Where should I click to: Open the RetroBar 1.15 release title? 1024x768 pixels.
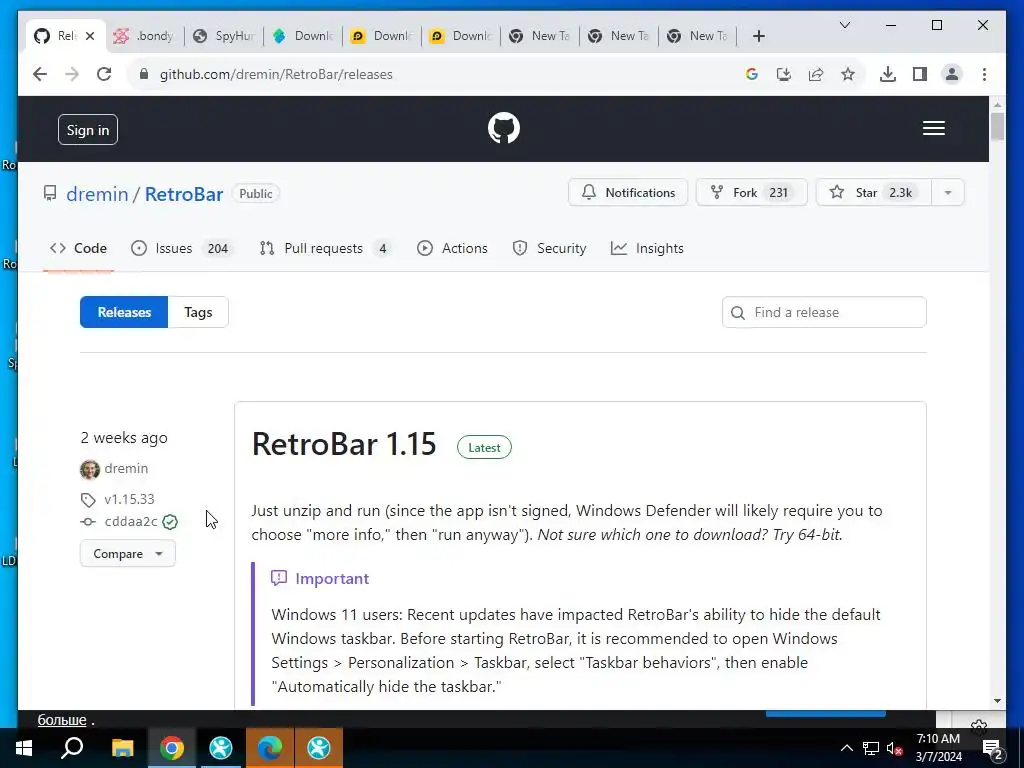[x=344, y=444]
